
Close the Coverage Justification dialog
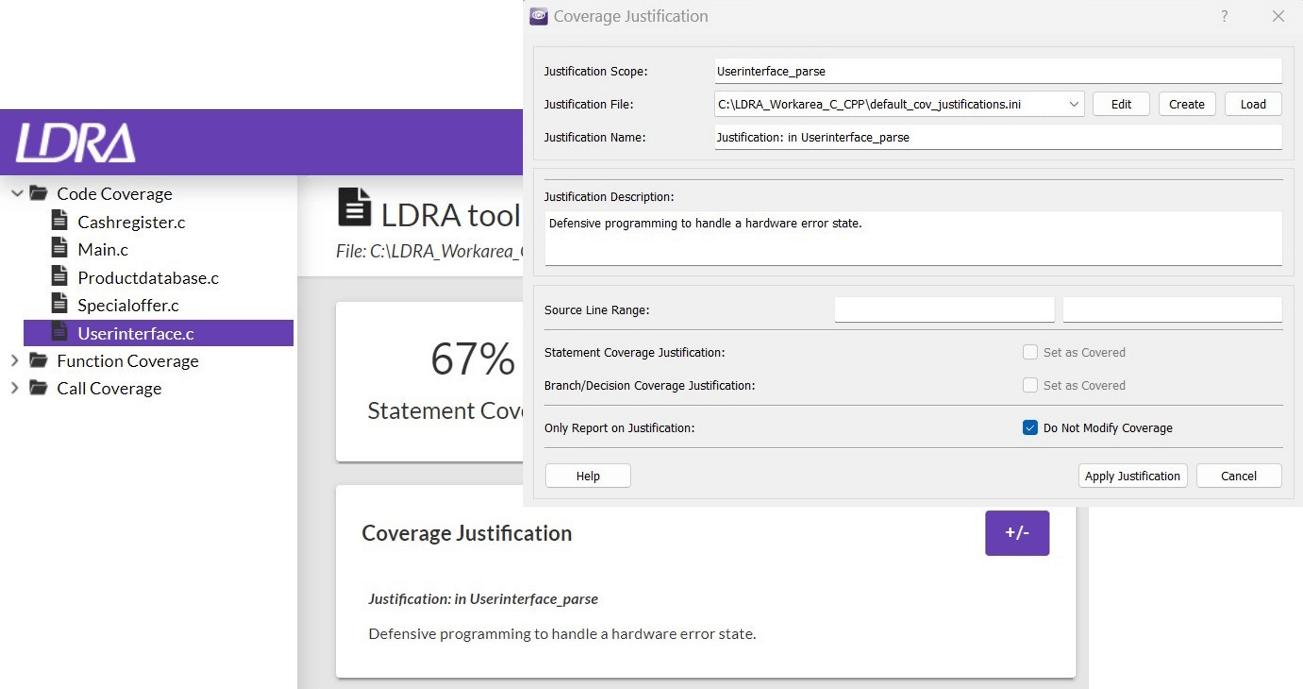click(x=1278, y=16)
